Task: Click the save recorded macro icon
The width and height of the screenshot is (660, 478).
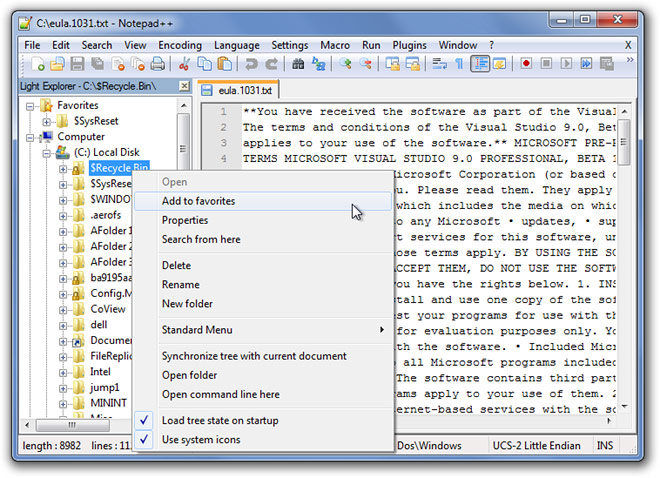Action: [607, 64]
